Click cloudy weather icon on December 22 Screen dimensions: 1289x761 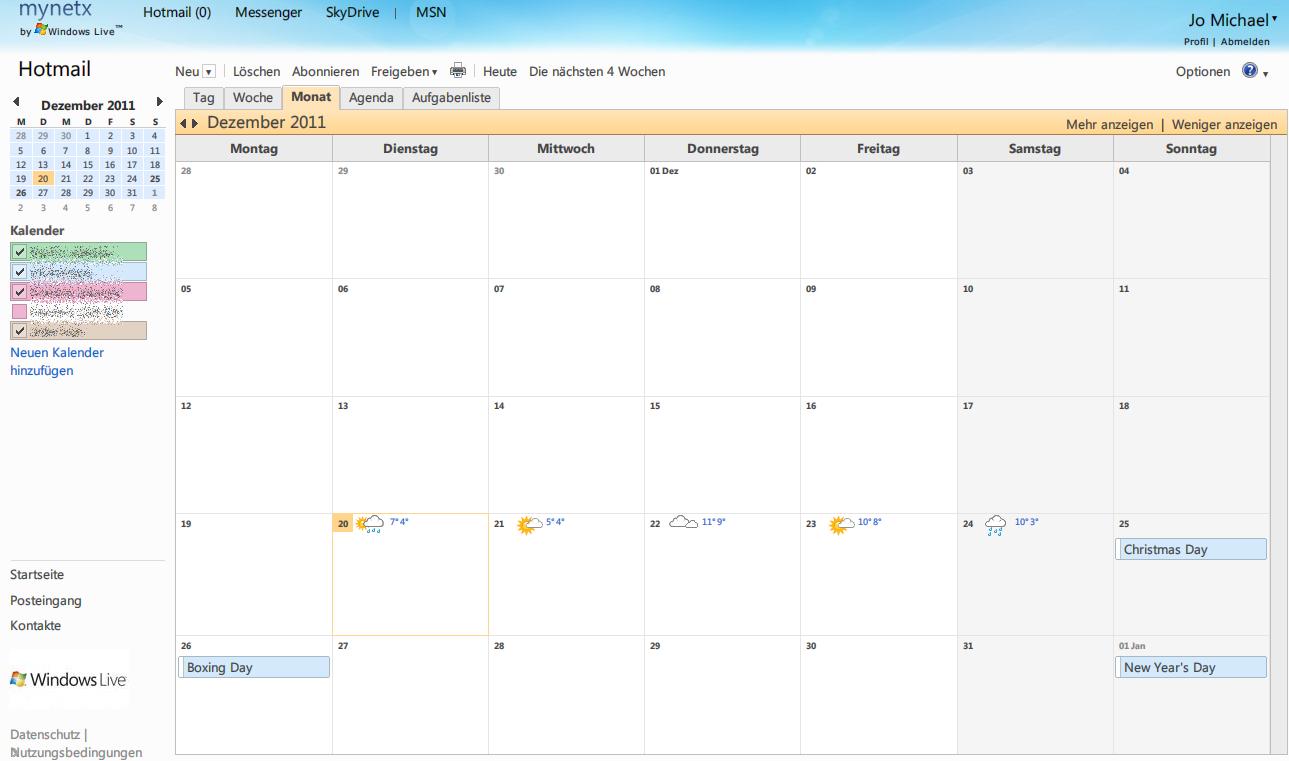(x=683, y=522)
